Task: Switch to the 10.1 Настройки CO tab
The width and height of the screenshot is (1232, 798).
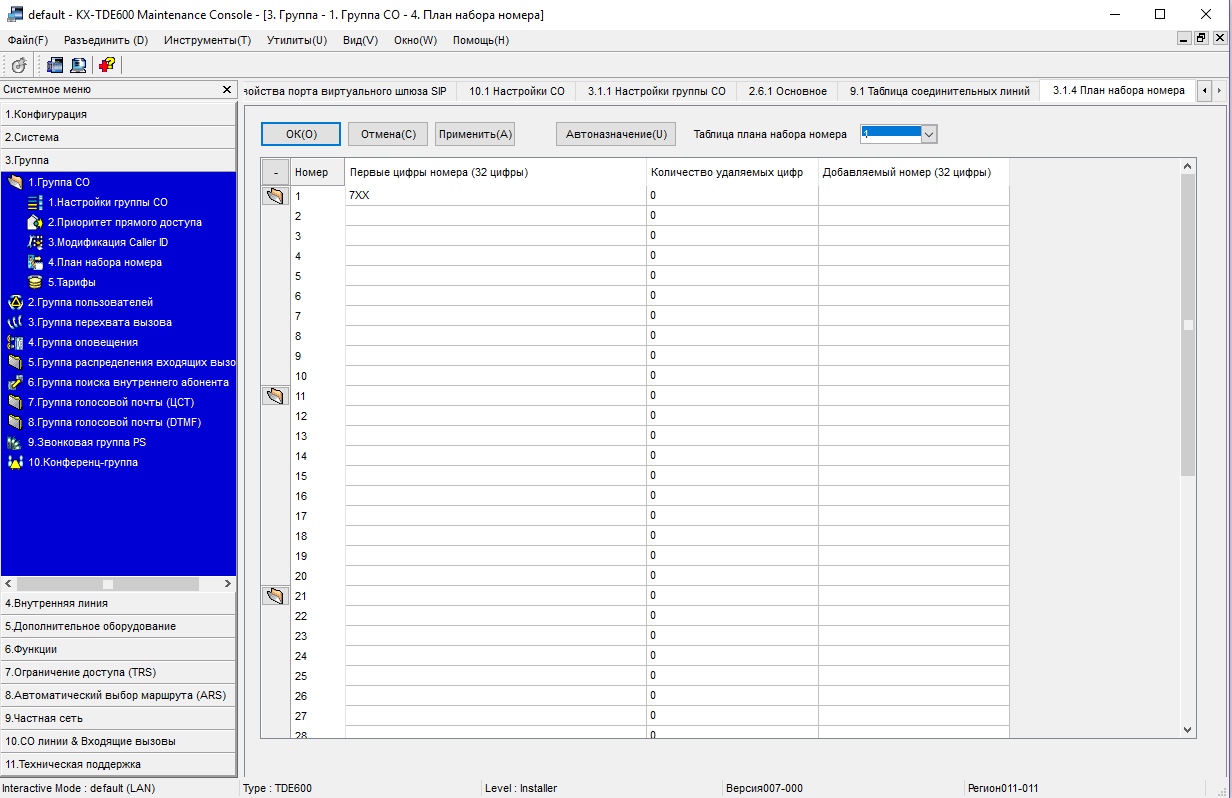Action: 516,91
